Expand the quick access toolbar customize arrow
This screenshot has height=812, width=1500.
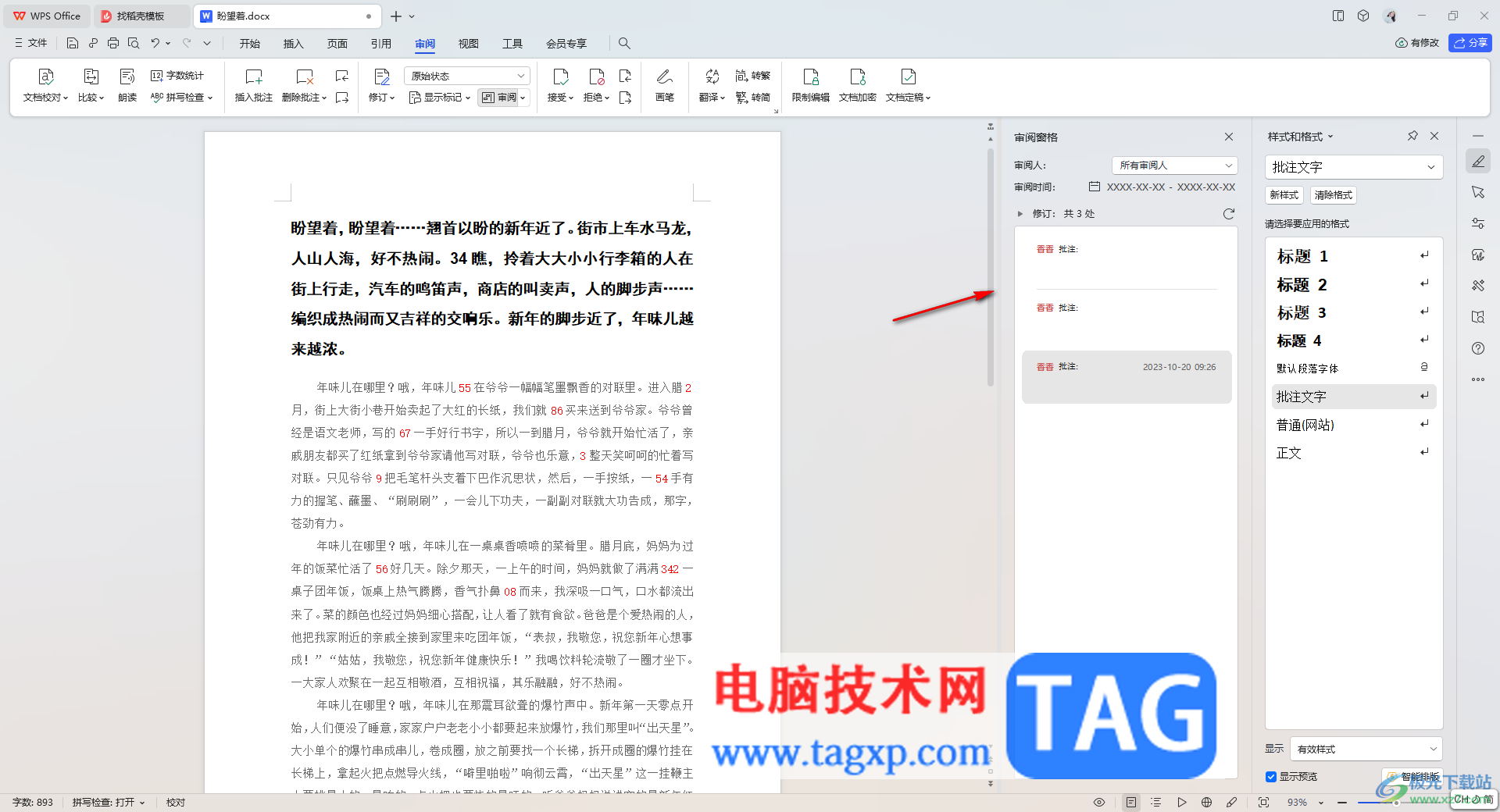(207, 43)
